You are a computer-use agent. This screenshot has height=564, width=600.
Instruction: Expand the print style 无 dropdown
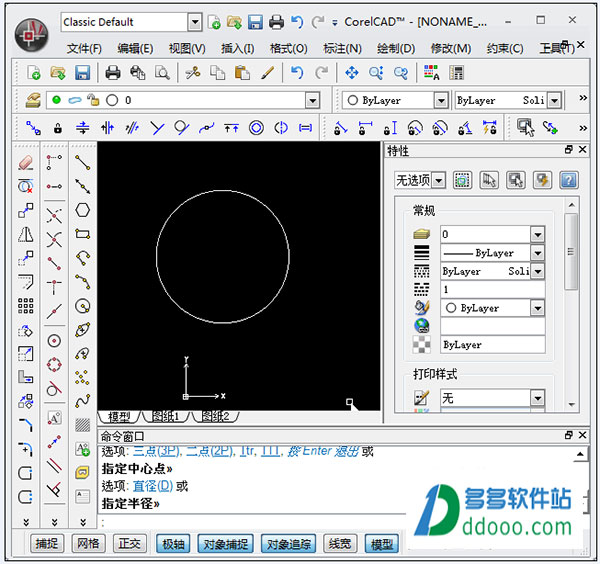[538, 398]
